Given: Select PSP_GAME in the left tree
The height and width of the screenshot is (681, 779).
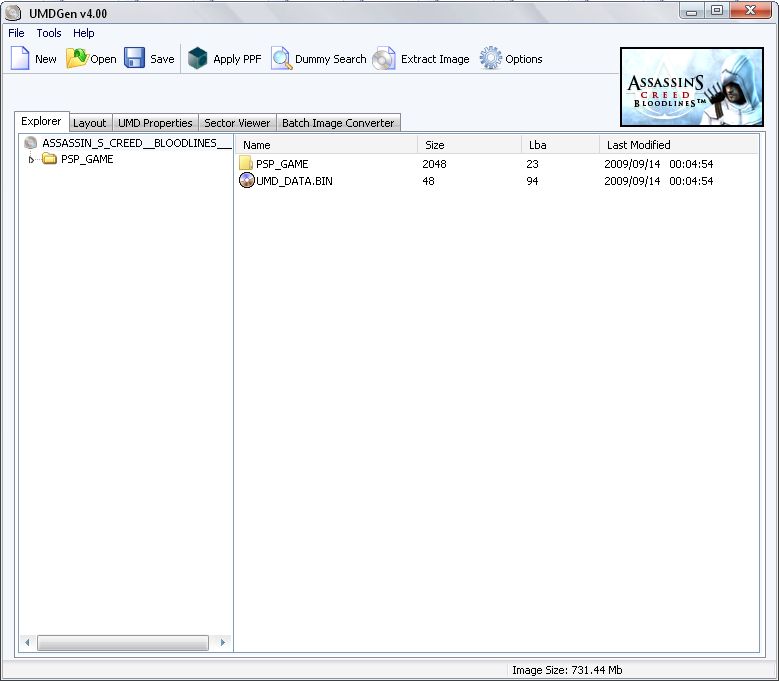Looking at the screenshot, I should (x=87, y=159).
